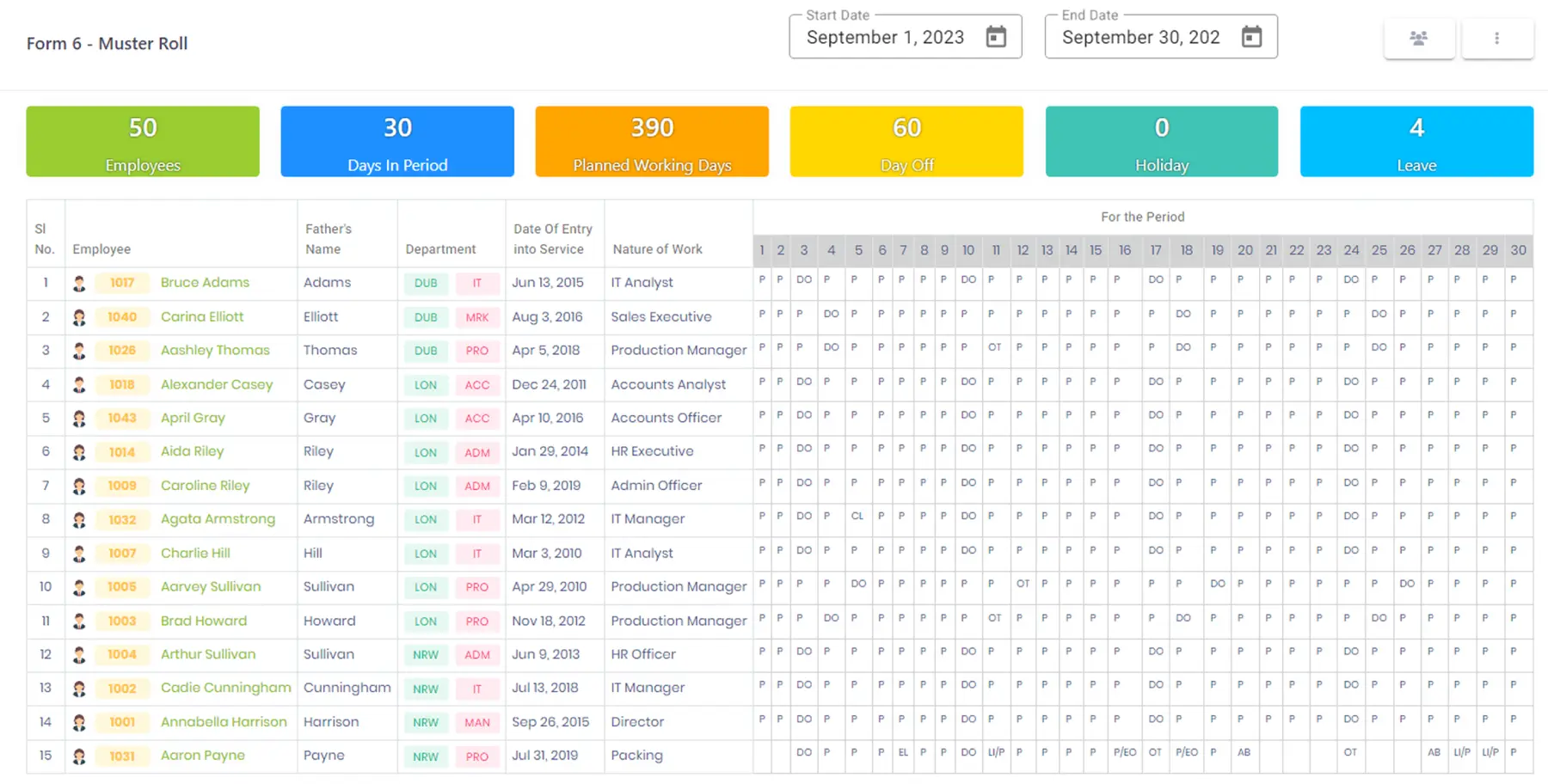
Task: Click Aaron Payne's avatar icon
Action: click(79, 756)
